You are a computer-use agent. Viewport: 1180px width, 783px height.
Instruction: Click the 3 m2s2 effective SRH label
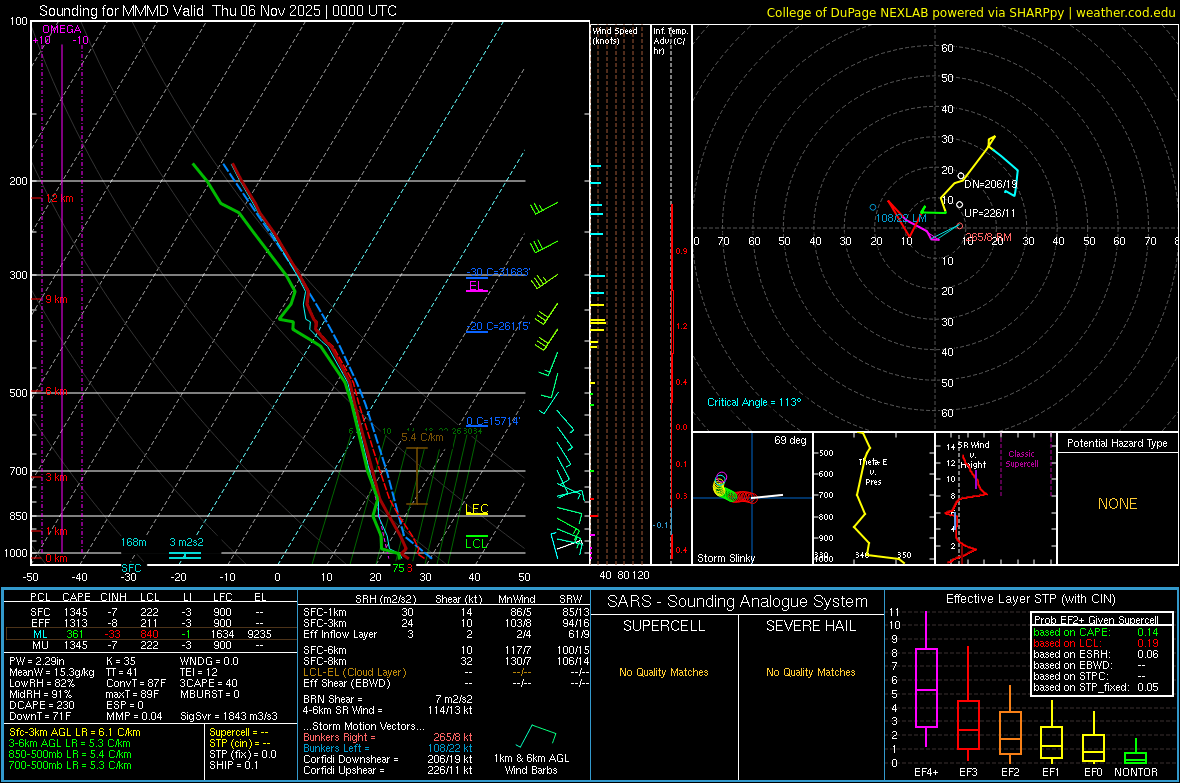(x=186, y=542)
